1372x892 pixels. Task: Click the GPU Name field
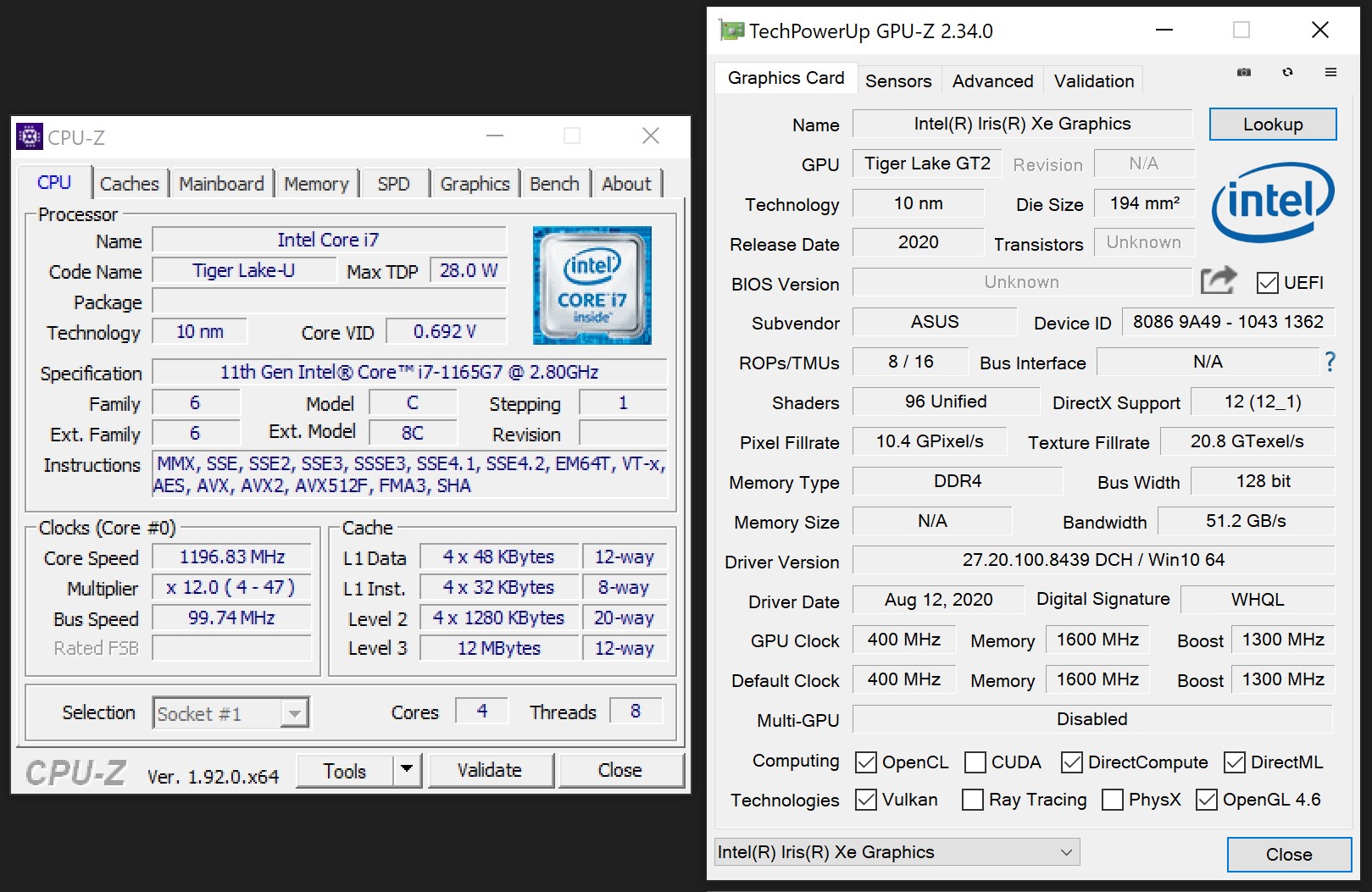[x=1022, y=124]
